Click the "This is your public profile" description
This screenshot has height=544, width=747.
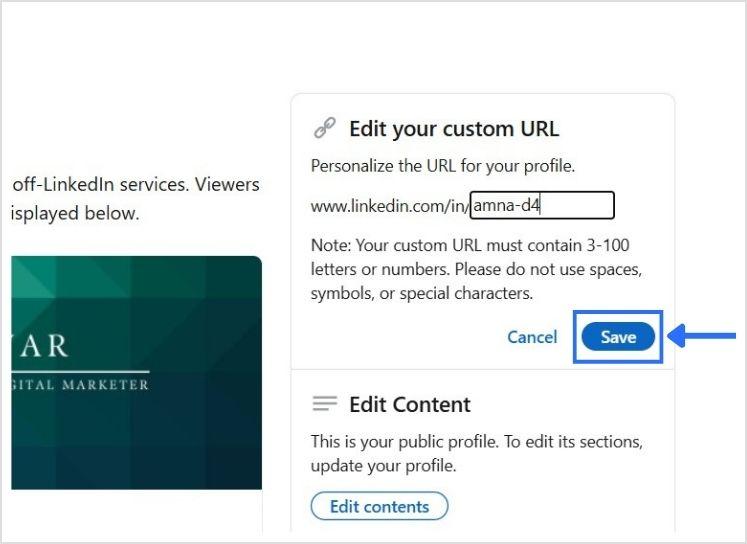click(x=476, y=441)
